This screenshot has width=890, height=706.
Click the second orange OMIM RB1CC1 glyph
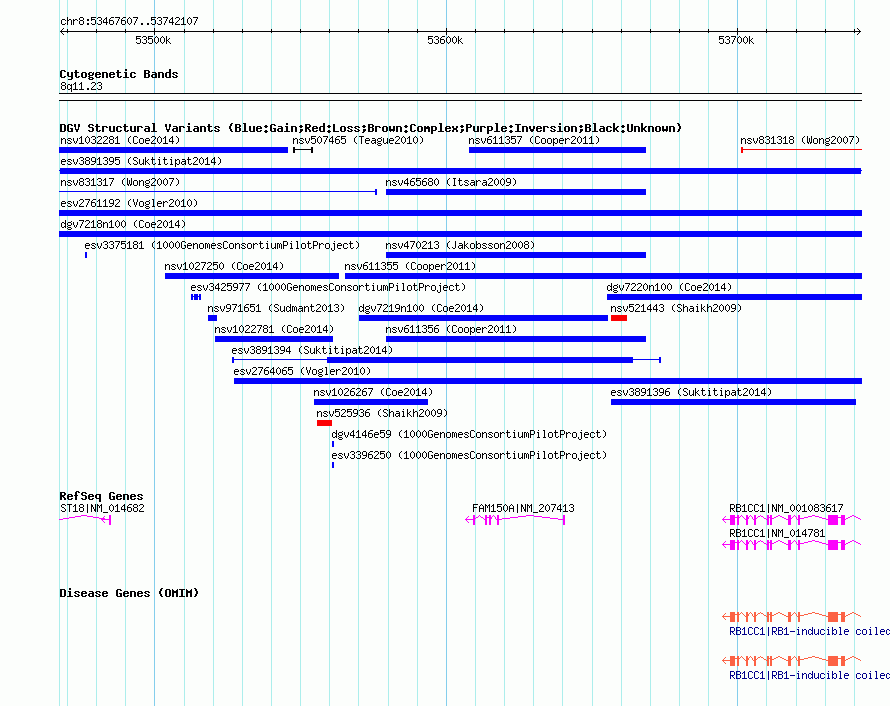791,661
